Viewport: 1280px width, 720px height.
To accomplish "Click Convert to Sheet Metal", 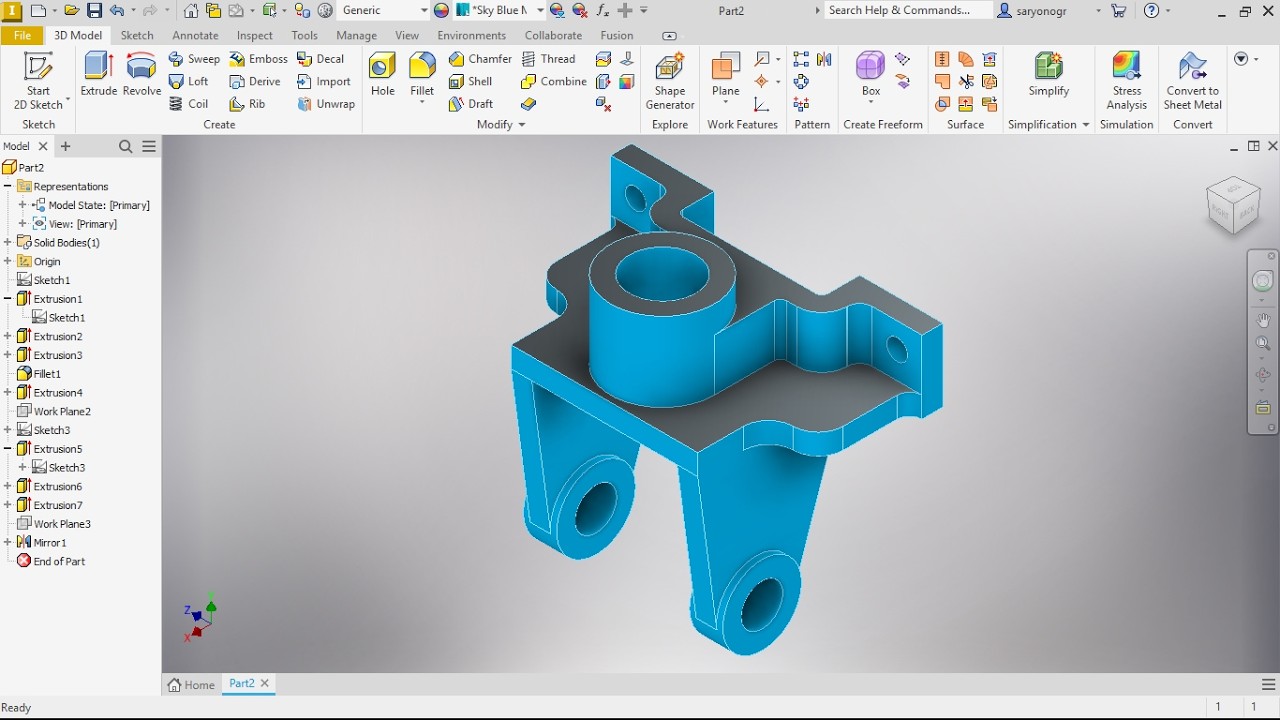I will point(1193,80).
